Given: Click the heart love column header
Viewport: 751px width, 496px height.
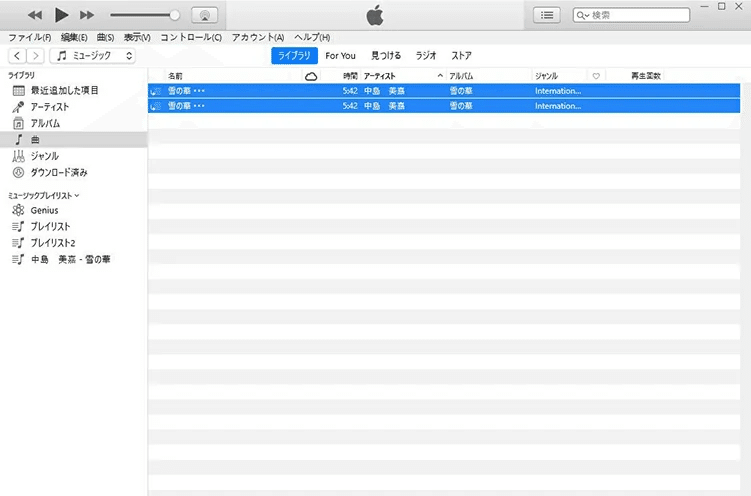Looking at the screenshot, I should [596, 76].
